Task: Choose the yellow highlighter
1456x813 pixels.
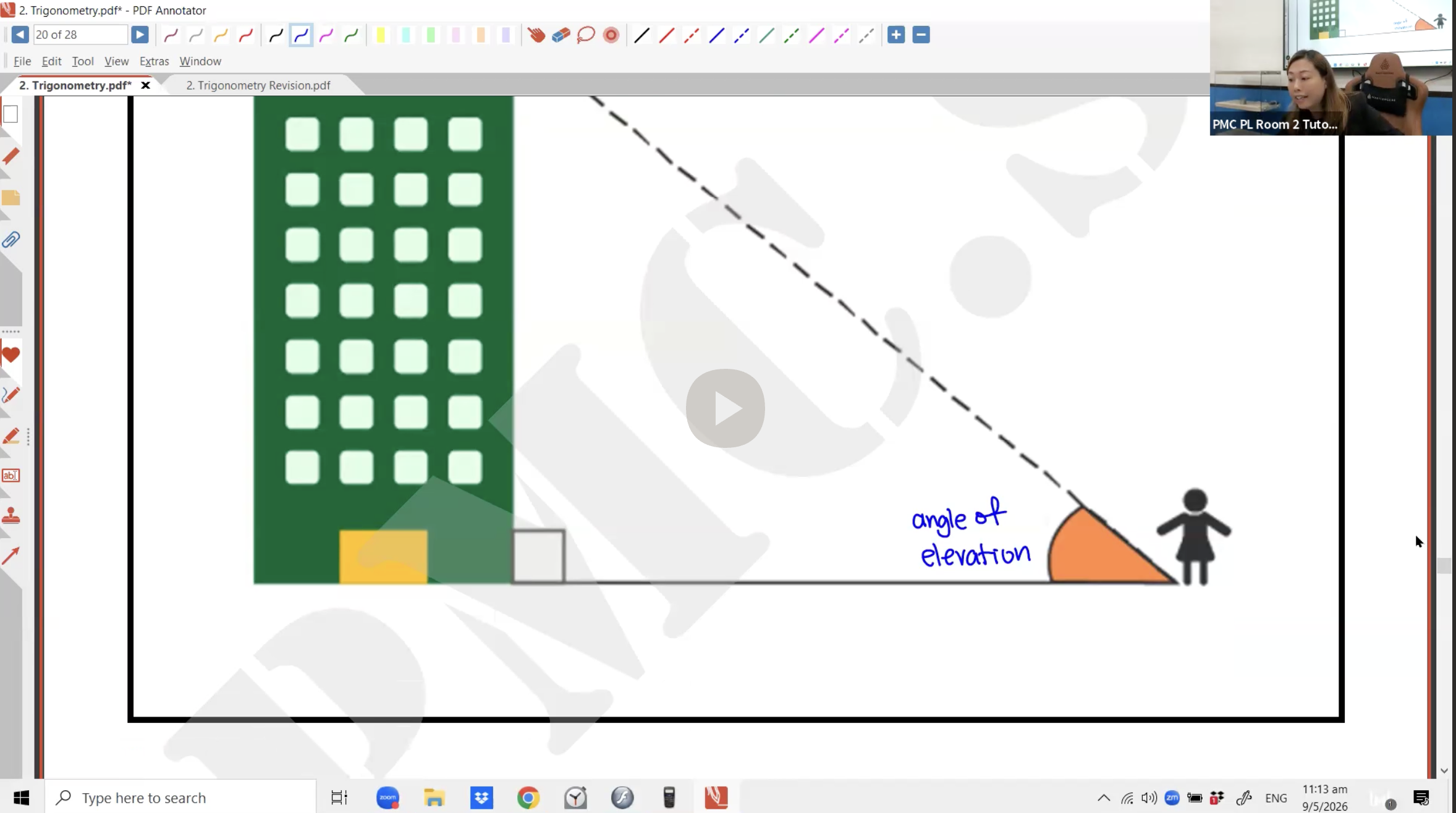Action: [x=381, y=35]
